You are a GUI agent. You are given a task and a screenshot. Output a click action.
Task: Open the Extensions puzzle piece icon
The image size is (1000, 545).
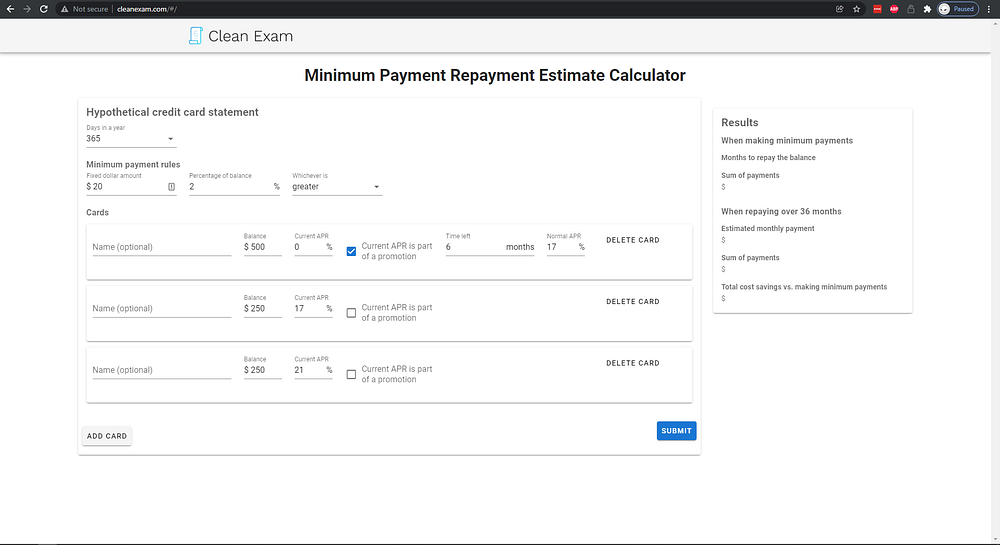click(x=927, y=9)
